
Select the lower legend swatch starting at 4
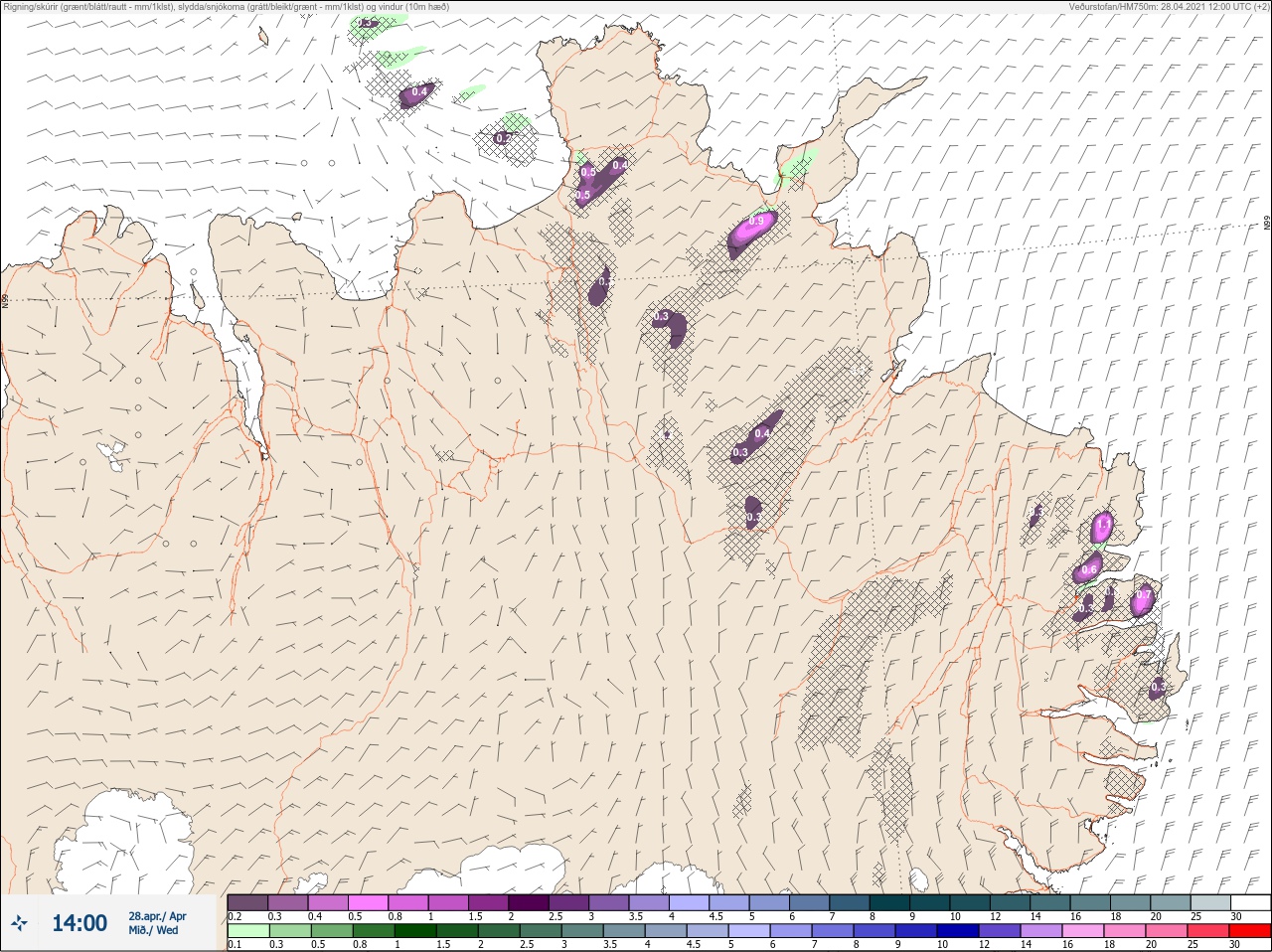coord(666,931)
